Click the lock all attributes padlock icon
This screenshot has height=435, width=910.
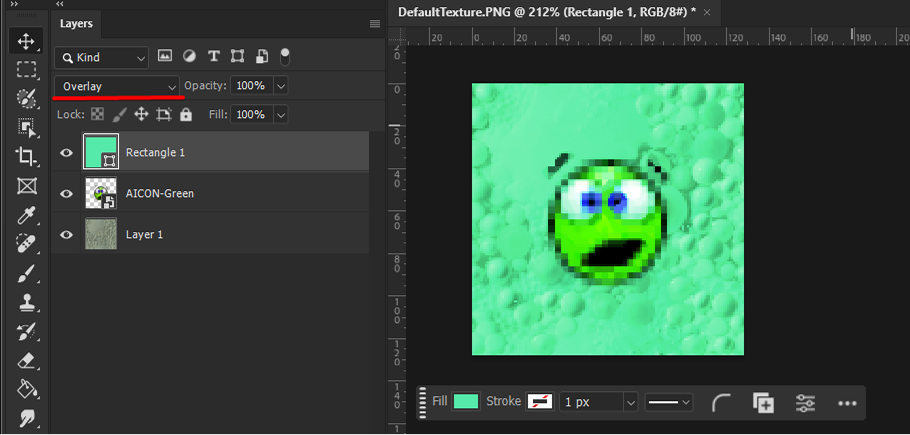click(185, 115)
